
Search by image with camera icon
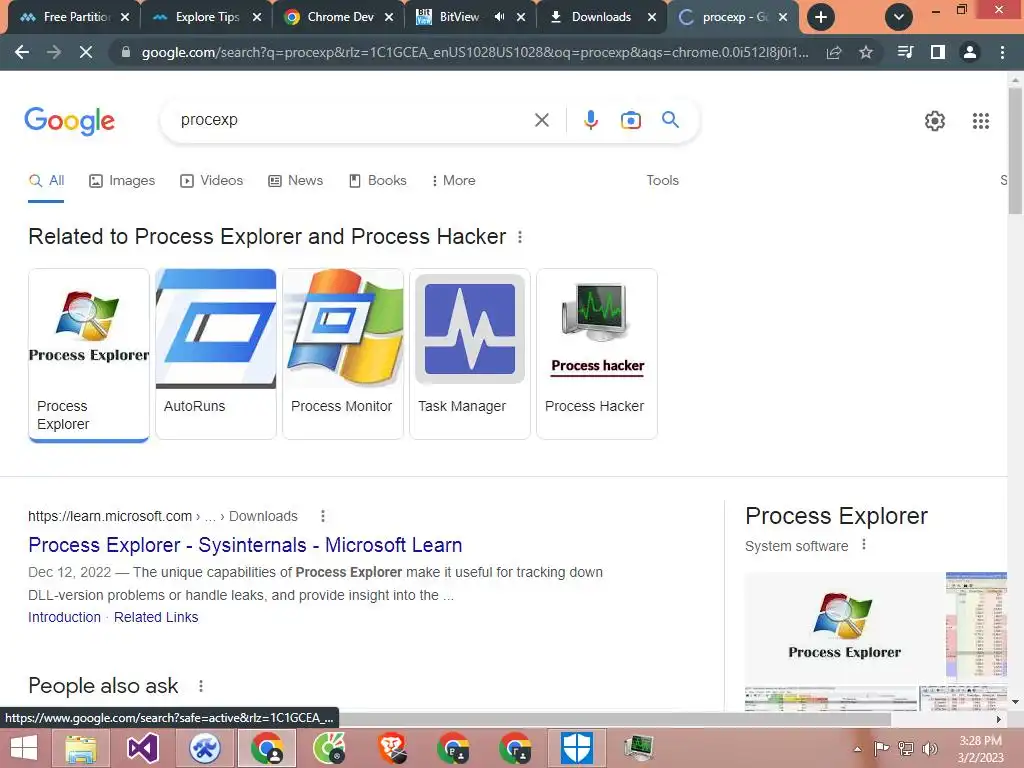pyautogui.click(x=630, y=120)
